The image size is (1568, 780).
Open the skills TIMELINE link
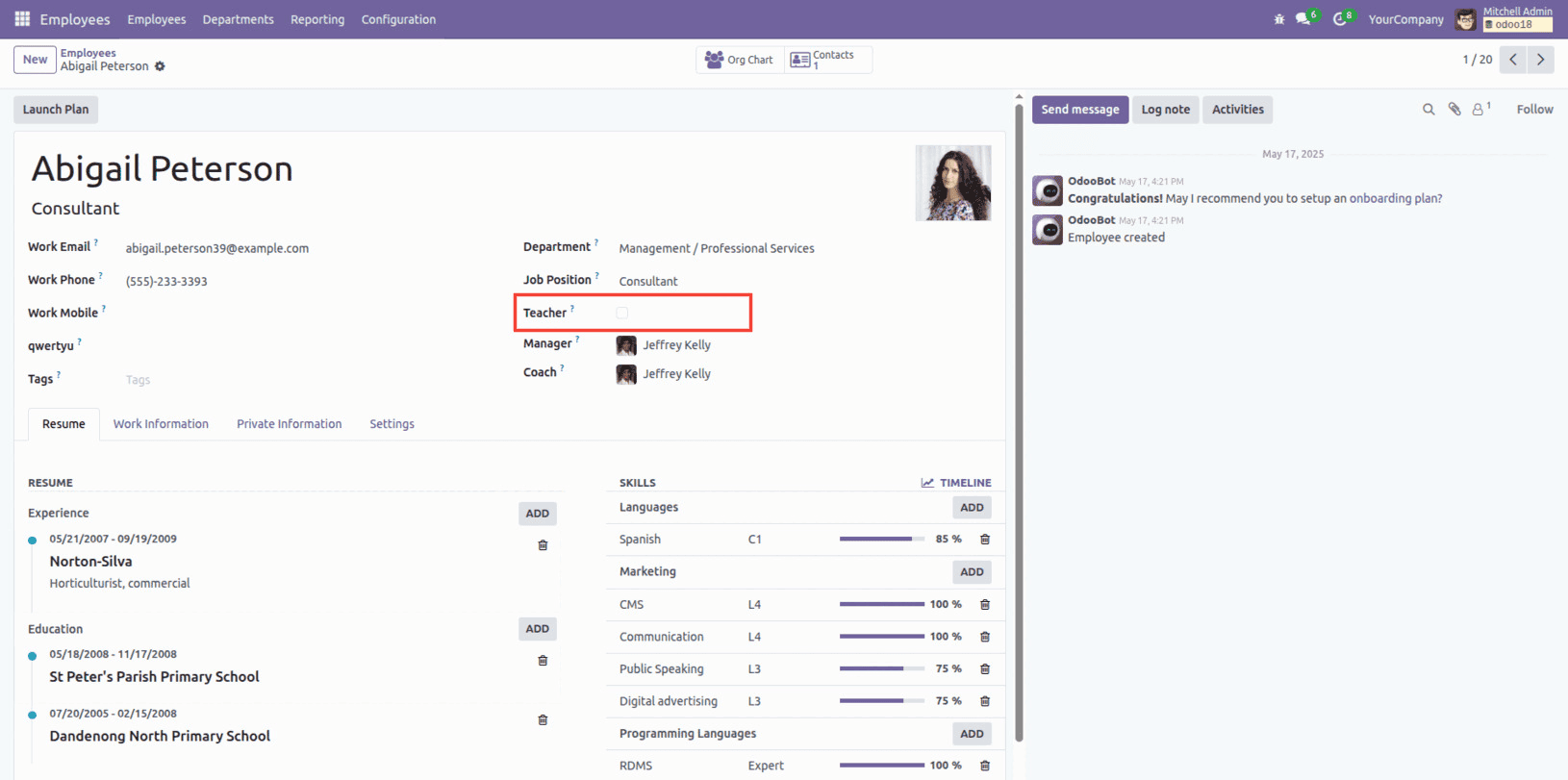[x=956, y=483]
